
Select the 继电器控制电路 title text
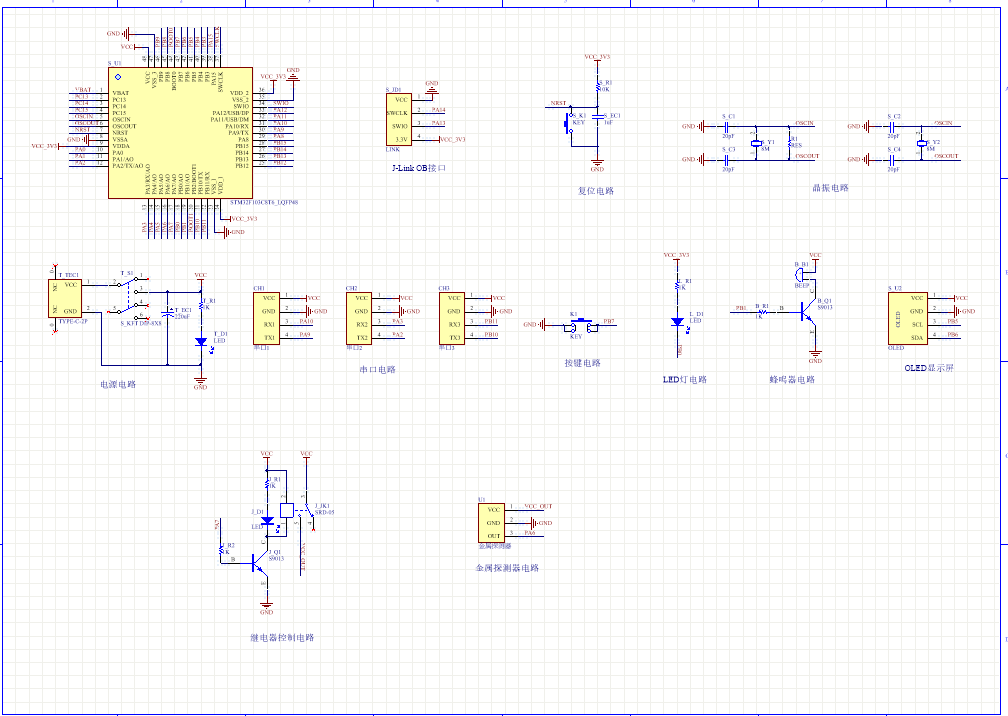[282, 638]
